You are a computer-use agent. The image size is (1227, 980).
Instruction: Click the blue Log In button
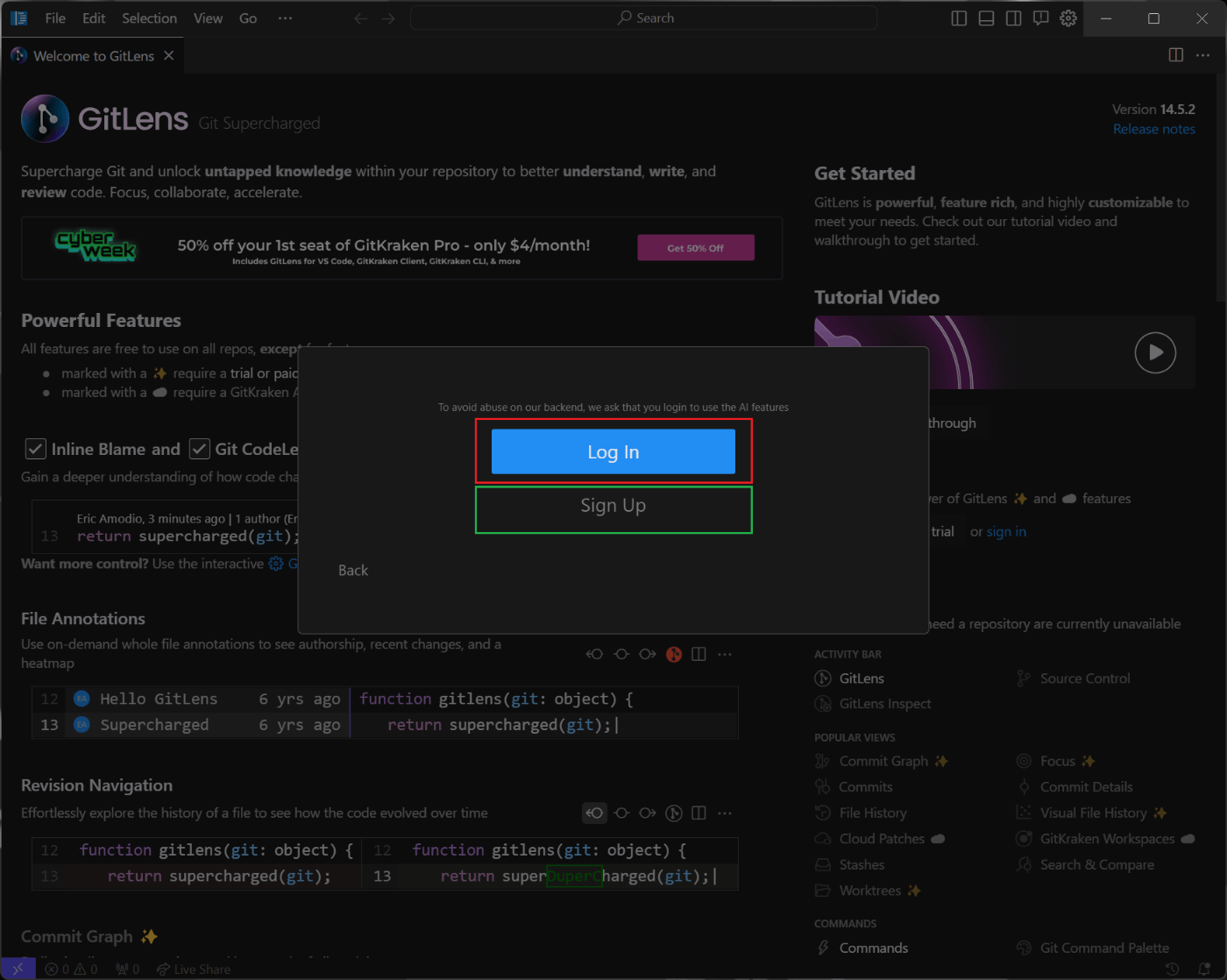[613, 451]
